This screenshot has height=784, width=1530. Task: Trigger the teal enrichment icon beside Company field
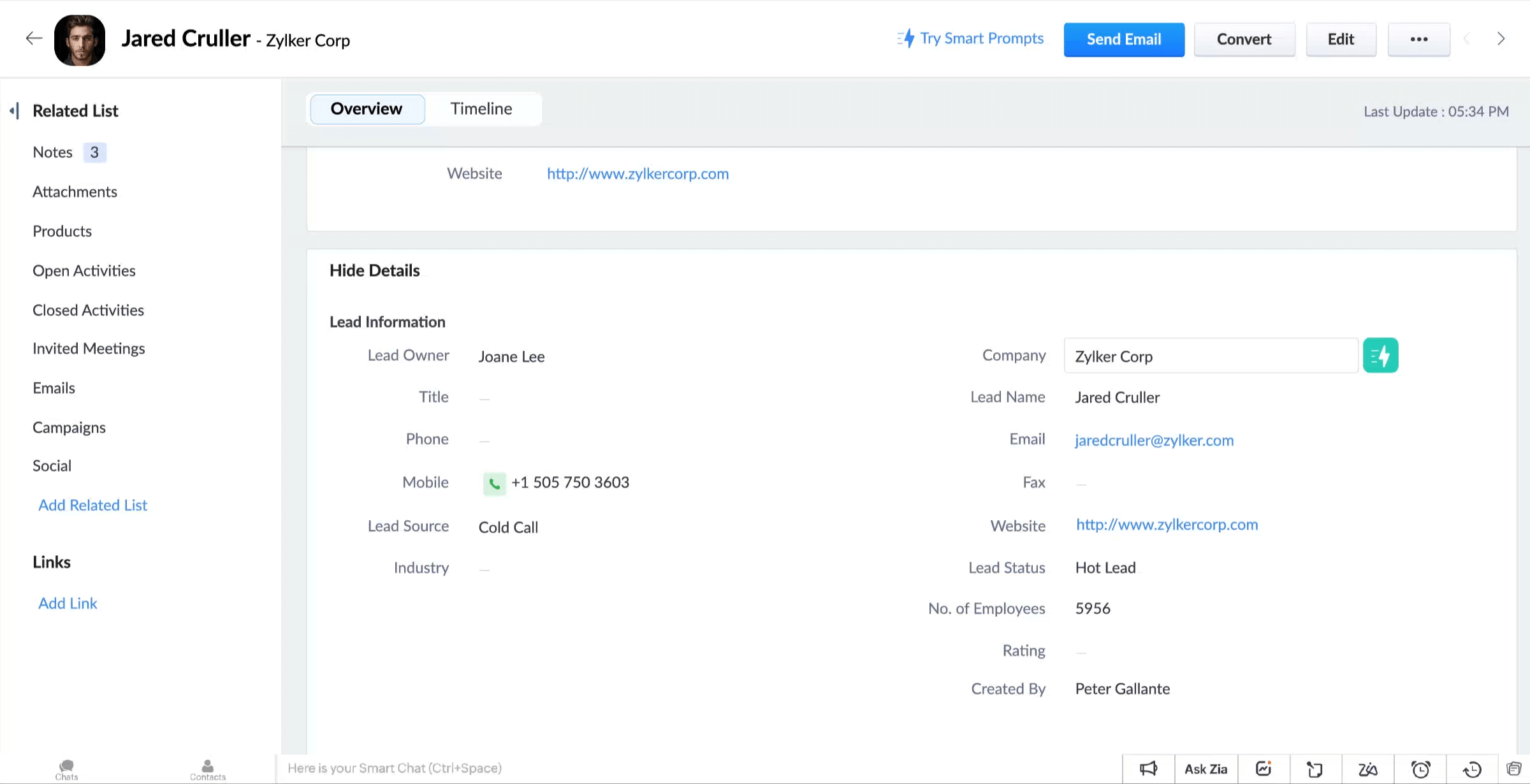(1380, 355)
